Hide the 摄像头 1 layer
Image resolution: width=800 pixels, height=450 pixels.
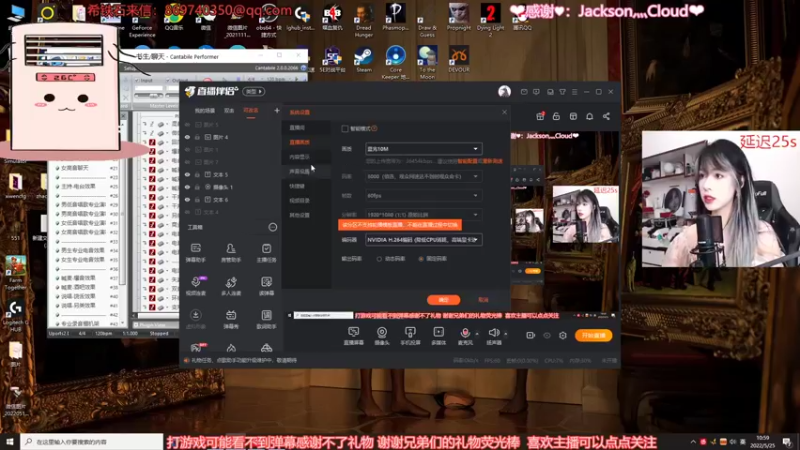pyautogui.click(x=187, y=187)
